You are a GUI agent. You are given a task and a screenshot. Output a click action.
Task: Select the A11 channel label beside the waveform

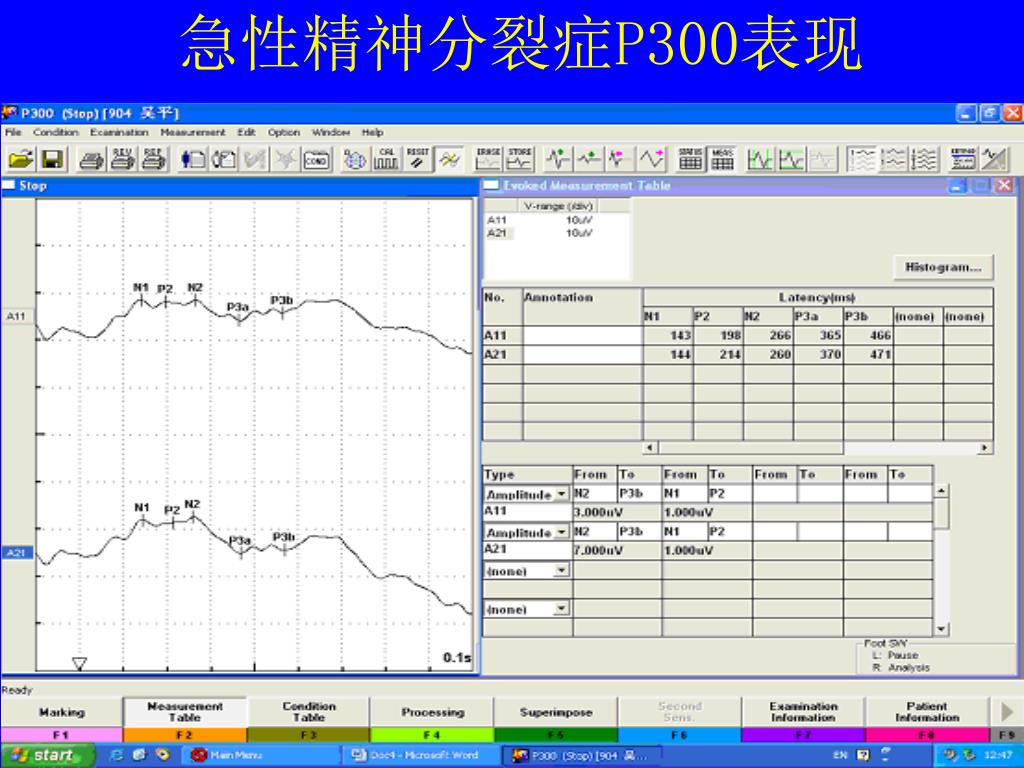pyautogui.click(x=16, y=317)
